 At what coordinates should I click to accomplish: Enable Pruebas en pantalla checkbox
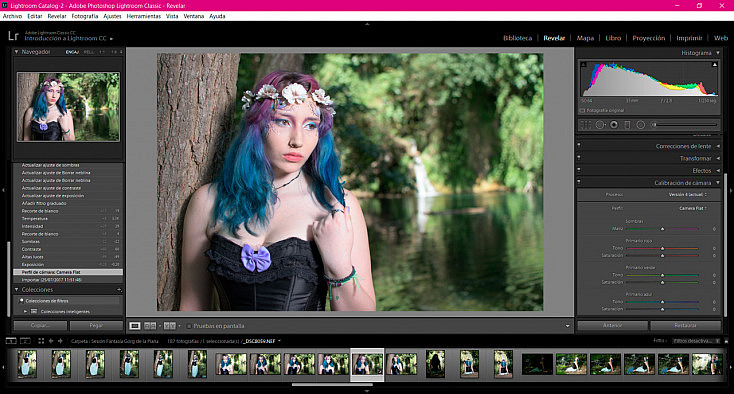(x=189, y=326)
